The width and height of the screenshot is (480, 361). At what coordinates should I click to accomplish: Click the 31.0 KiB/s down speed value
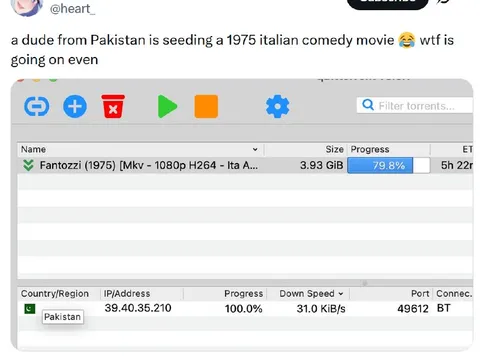tap(321, 309)
